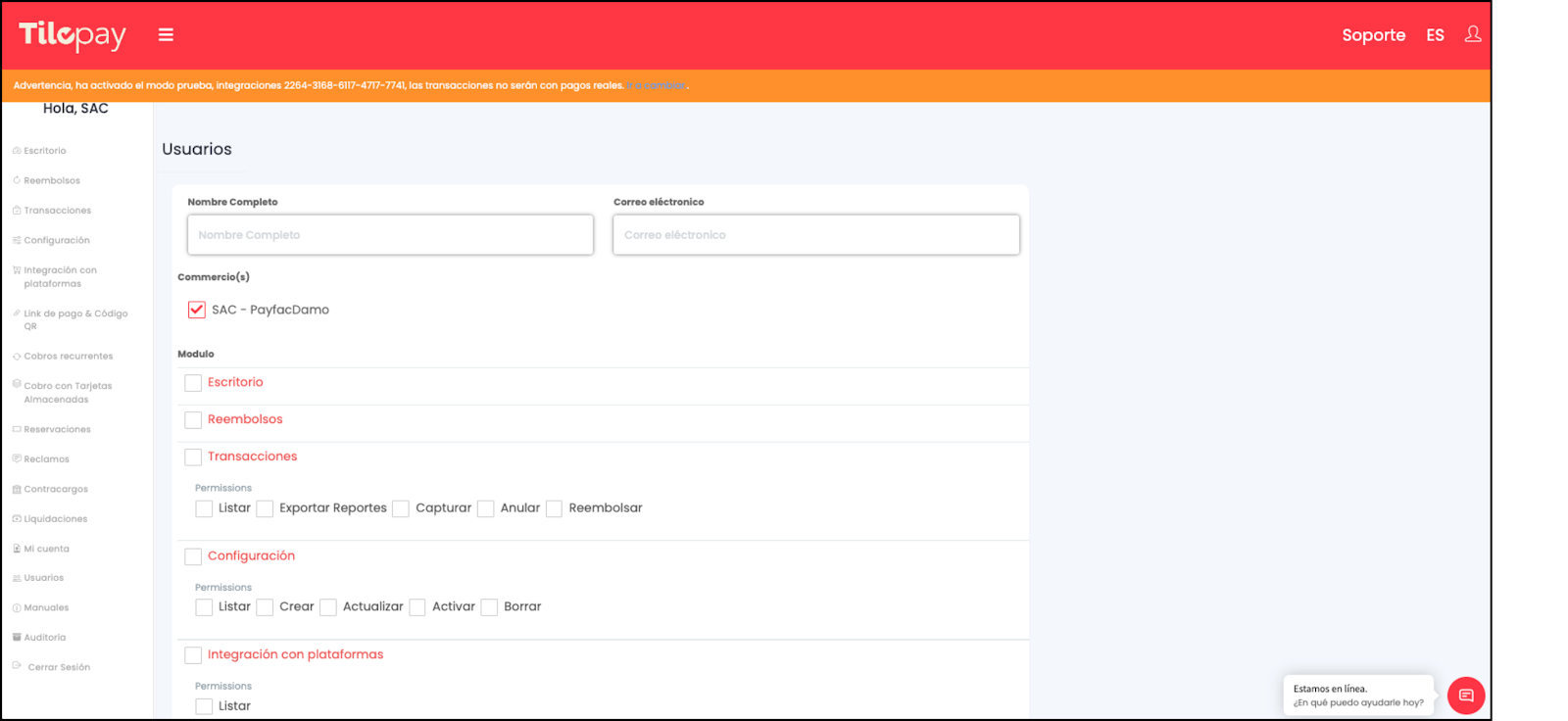
Task: Click the Tilopay logo
Action: coord(73,35)
